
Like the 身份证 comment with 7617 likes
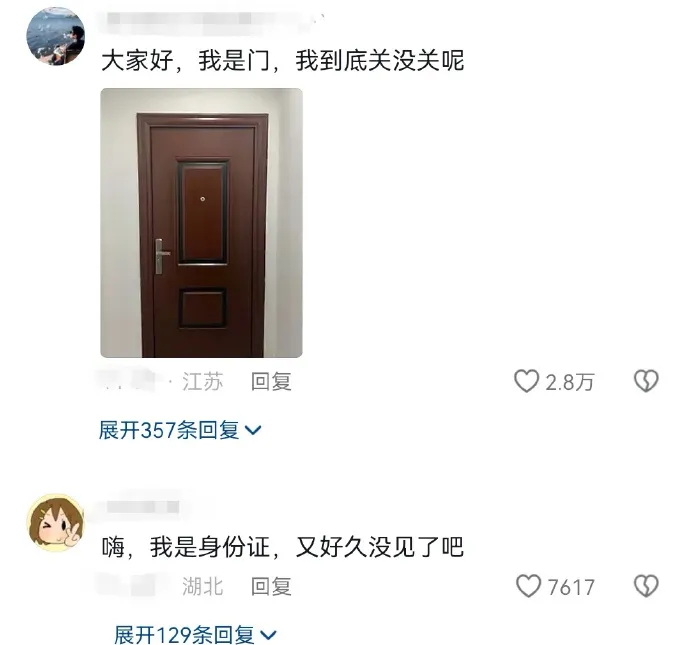click(528, 586)
